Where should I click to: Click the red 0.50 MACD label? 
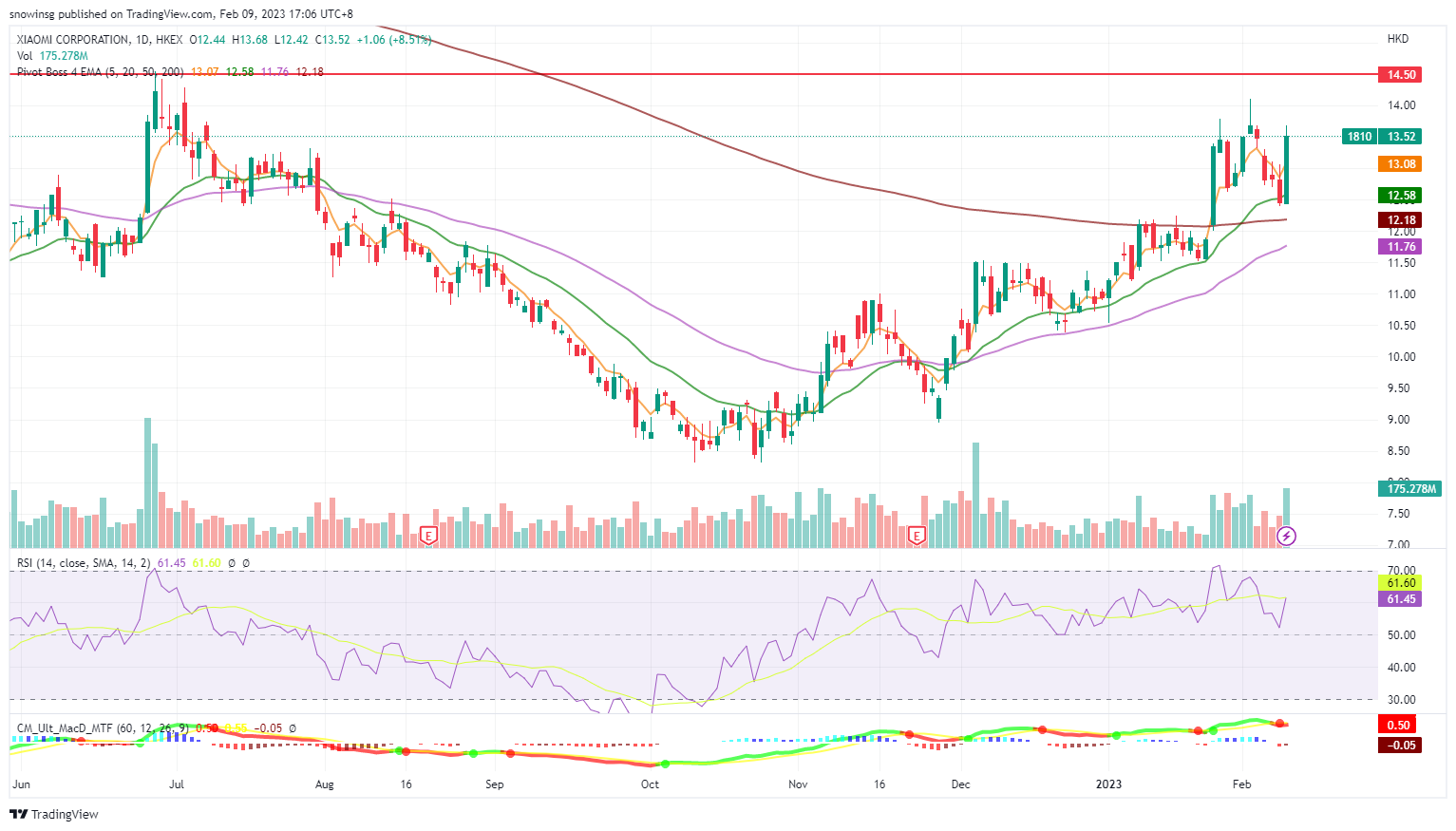tap(1398, 725)
